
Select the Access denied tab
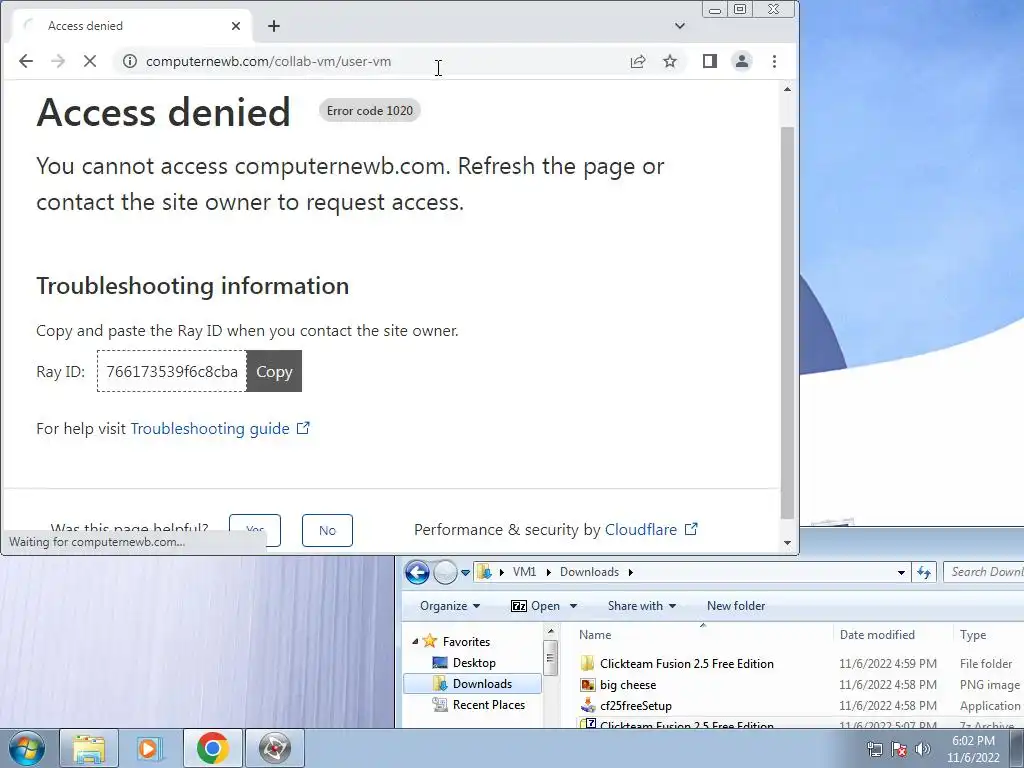coord(131,26)
